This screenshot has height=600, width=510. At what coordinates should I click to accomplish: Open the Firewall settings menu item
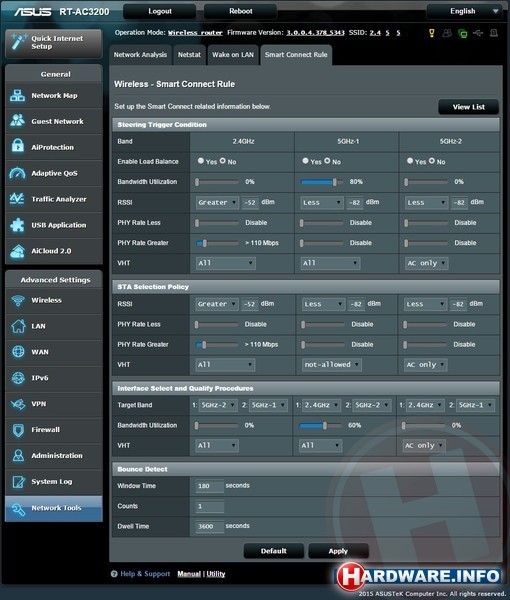(54, 430)
